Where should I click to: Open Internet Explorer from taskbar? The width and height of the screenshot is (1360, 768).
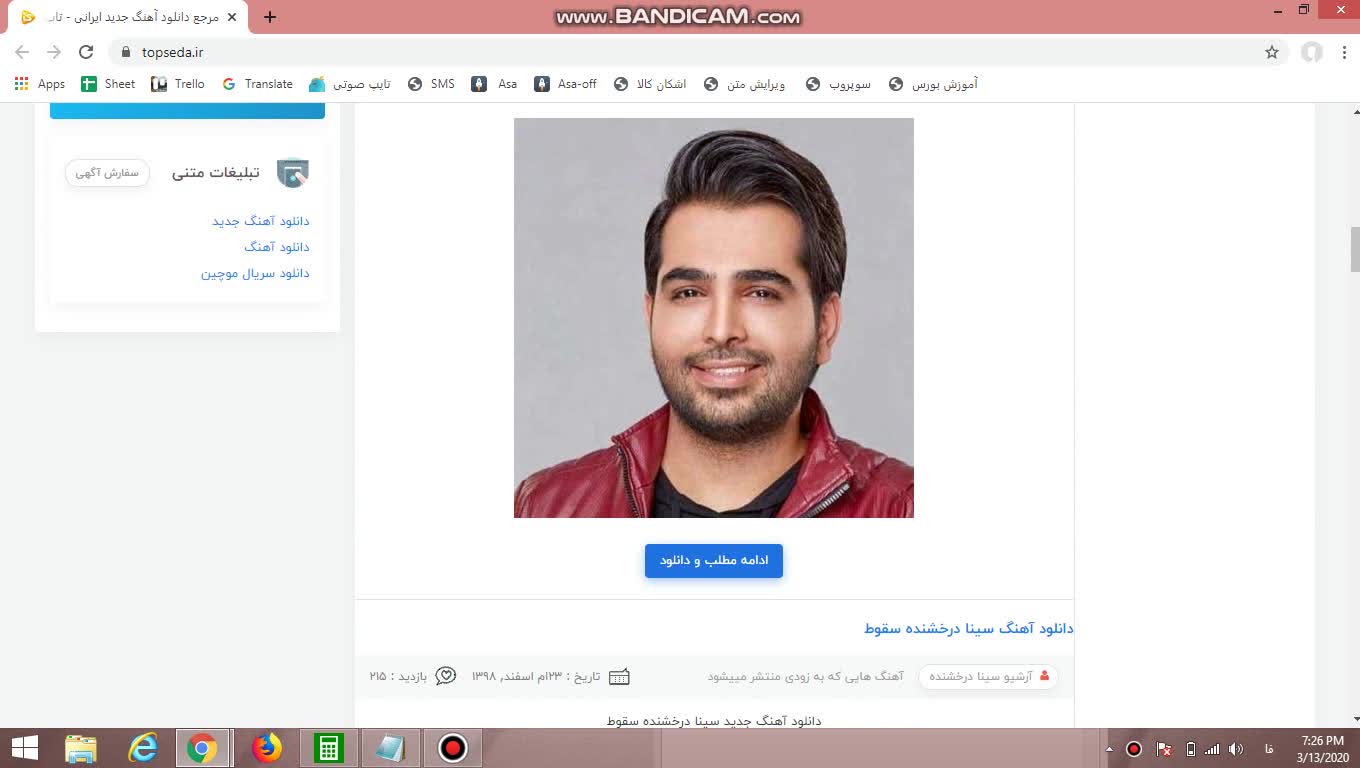143,747
